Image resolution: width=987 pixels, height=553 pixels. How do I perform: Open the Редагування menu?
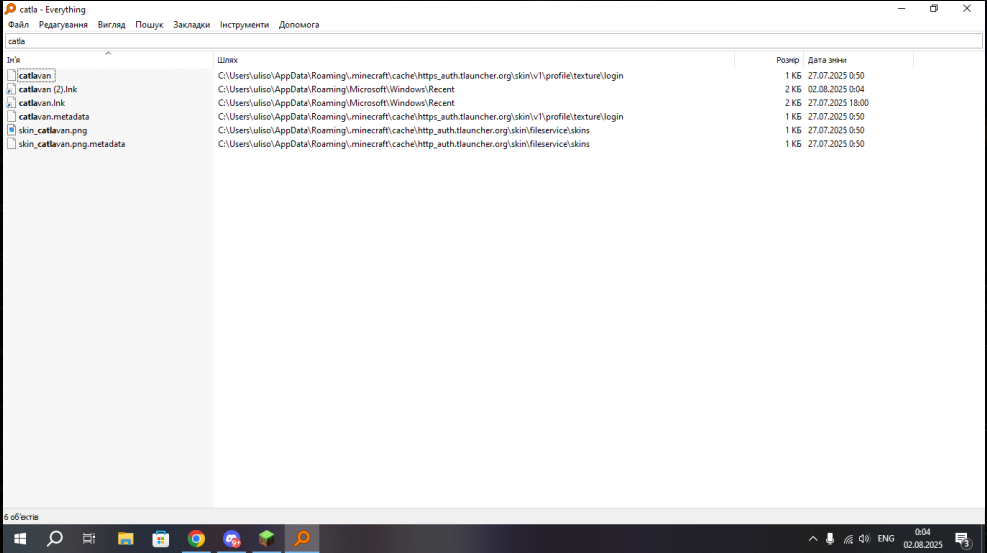[x=63, y=25]
